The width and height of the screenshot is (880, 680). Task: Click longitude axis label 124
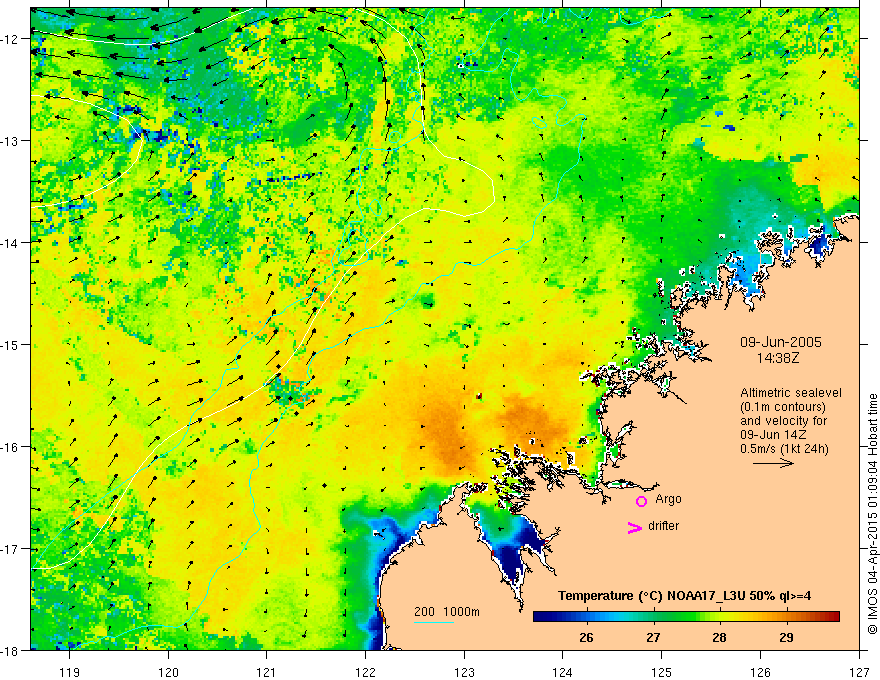click(563, 672)
